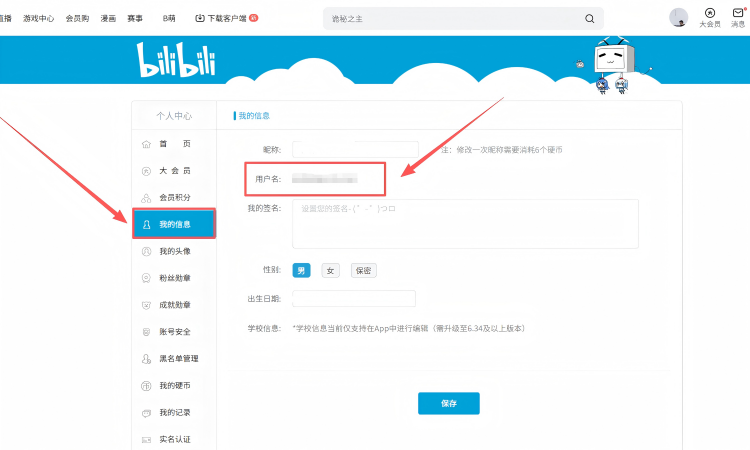750x450 pixels.
Task: Click the shield icon beside 账号安全
Action: (146, 332)
